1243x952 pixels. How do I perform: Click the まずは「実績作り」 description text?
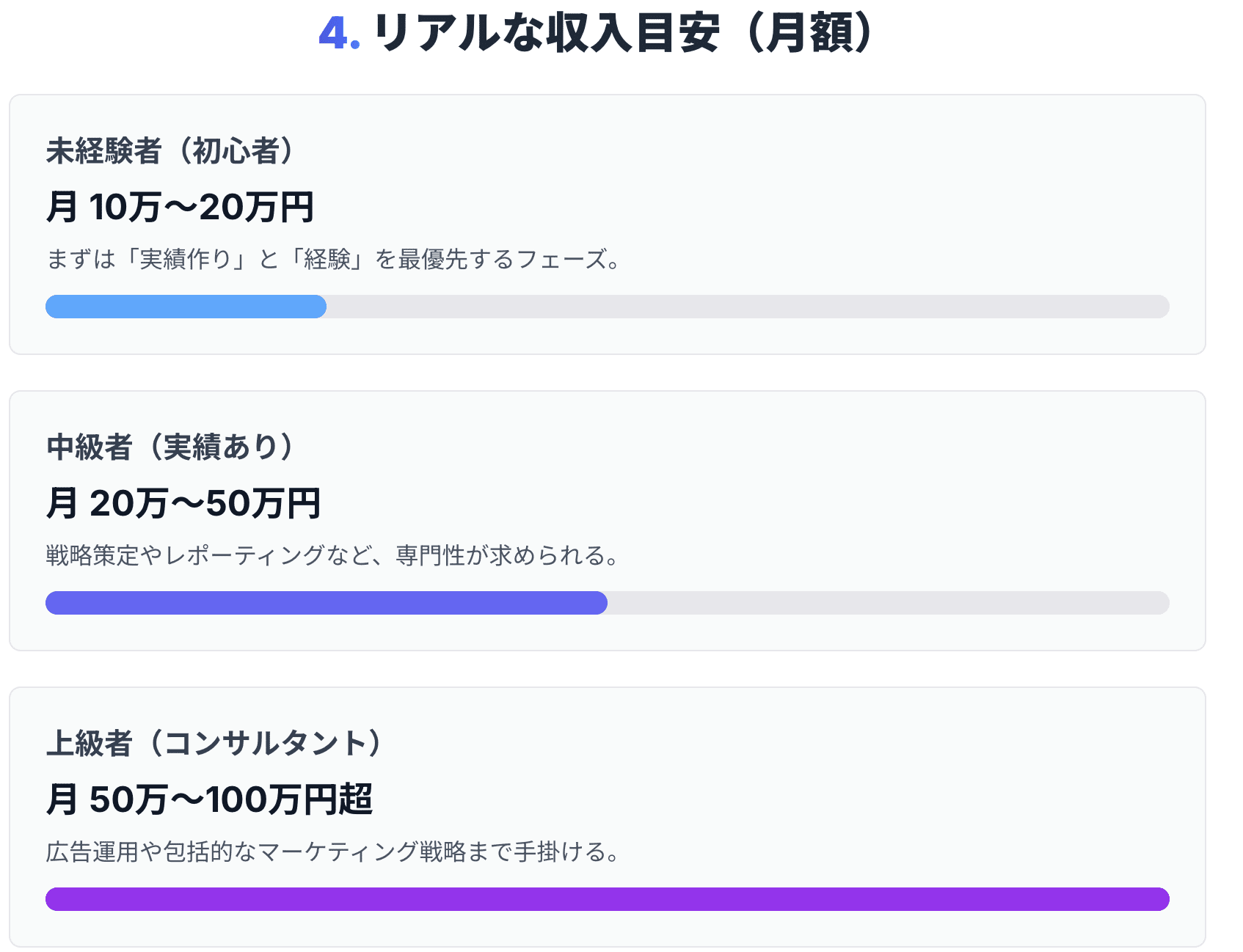(333, 259)
